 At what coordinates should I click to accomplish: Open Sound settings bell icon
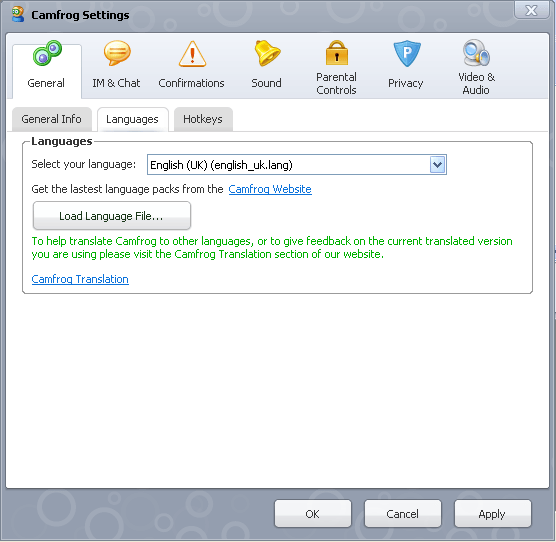267,53
